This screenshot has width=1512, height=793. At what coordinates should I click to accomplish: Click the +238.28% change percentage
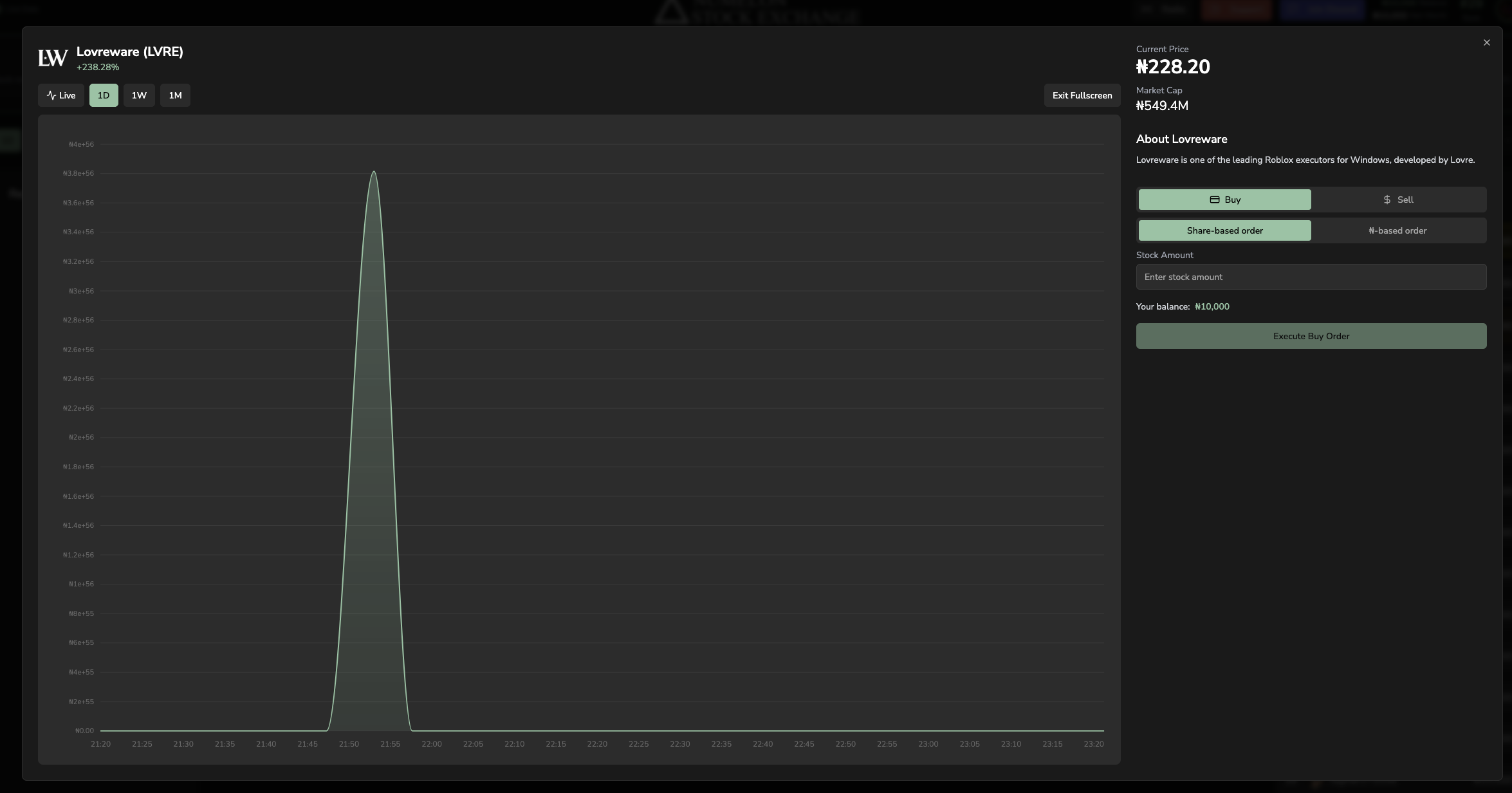tap(98, 67)
